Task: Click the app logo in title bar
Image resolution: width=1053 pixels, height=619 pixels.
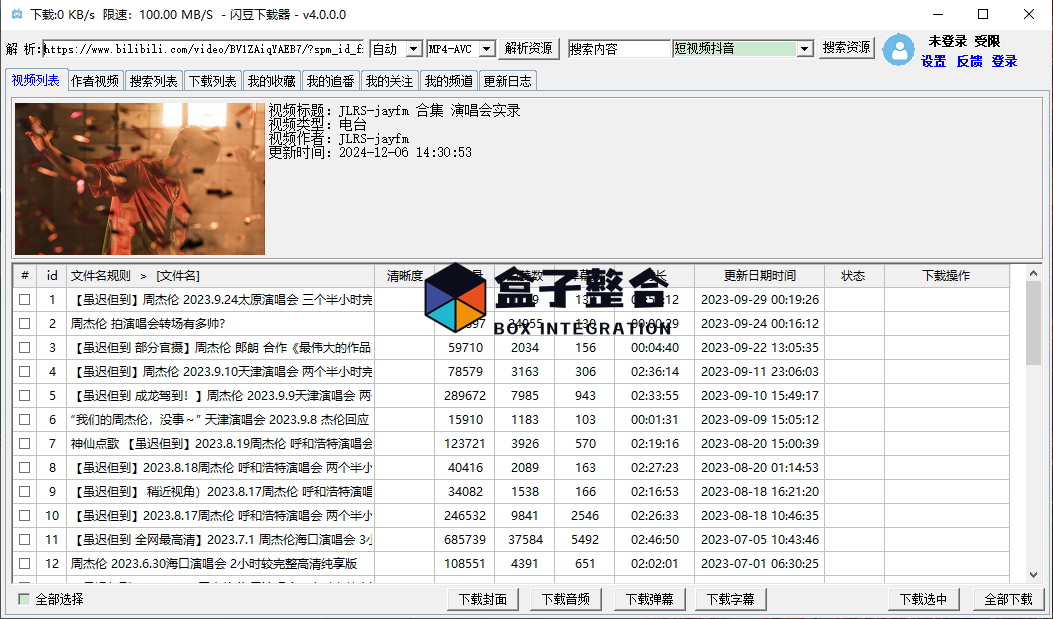Action: (17, 14)
